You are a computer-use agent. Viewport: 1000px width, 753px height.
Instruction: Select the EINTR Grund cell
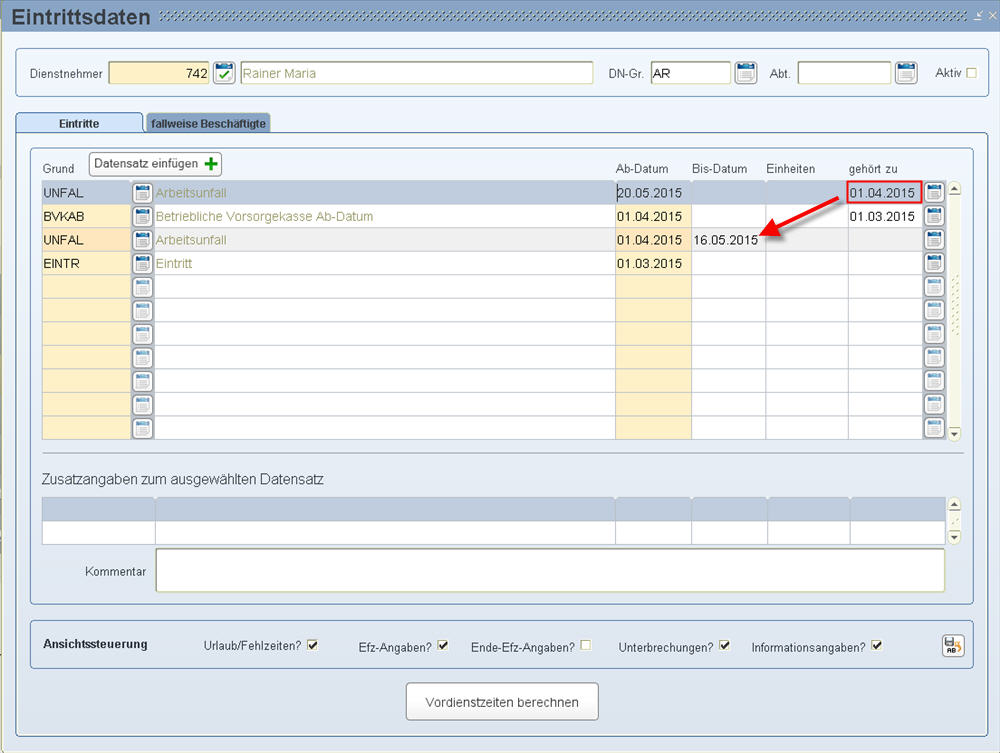click(87, 263)
